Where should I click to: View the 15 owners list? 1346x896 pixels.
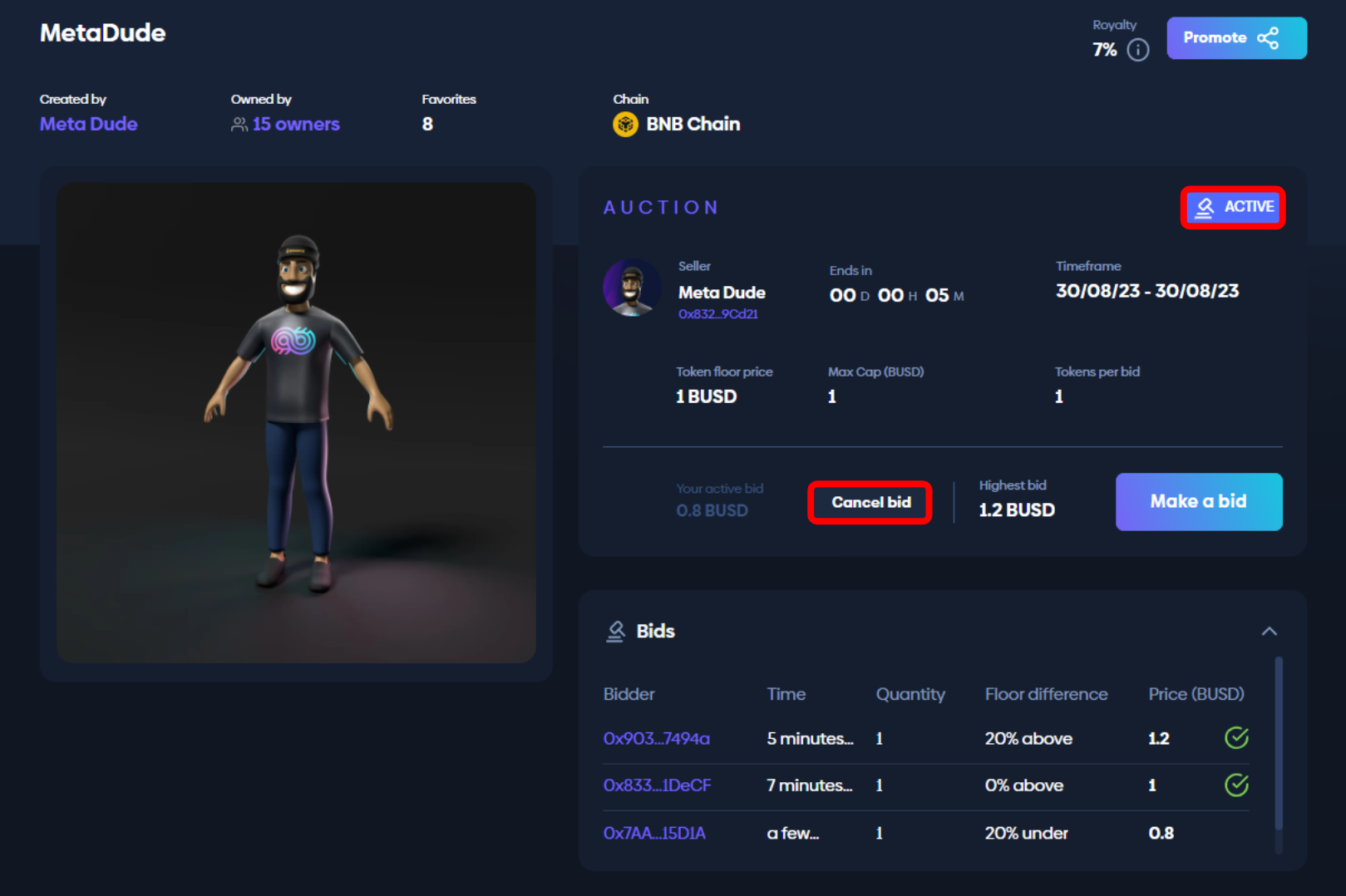(x=295, y=124)
